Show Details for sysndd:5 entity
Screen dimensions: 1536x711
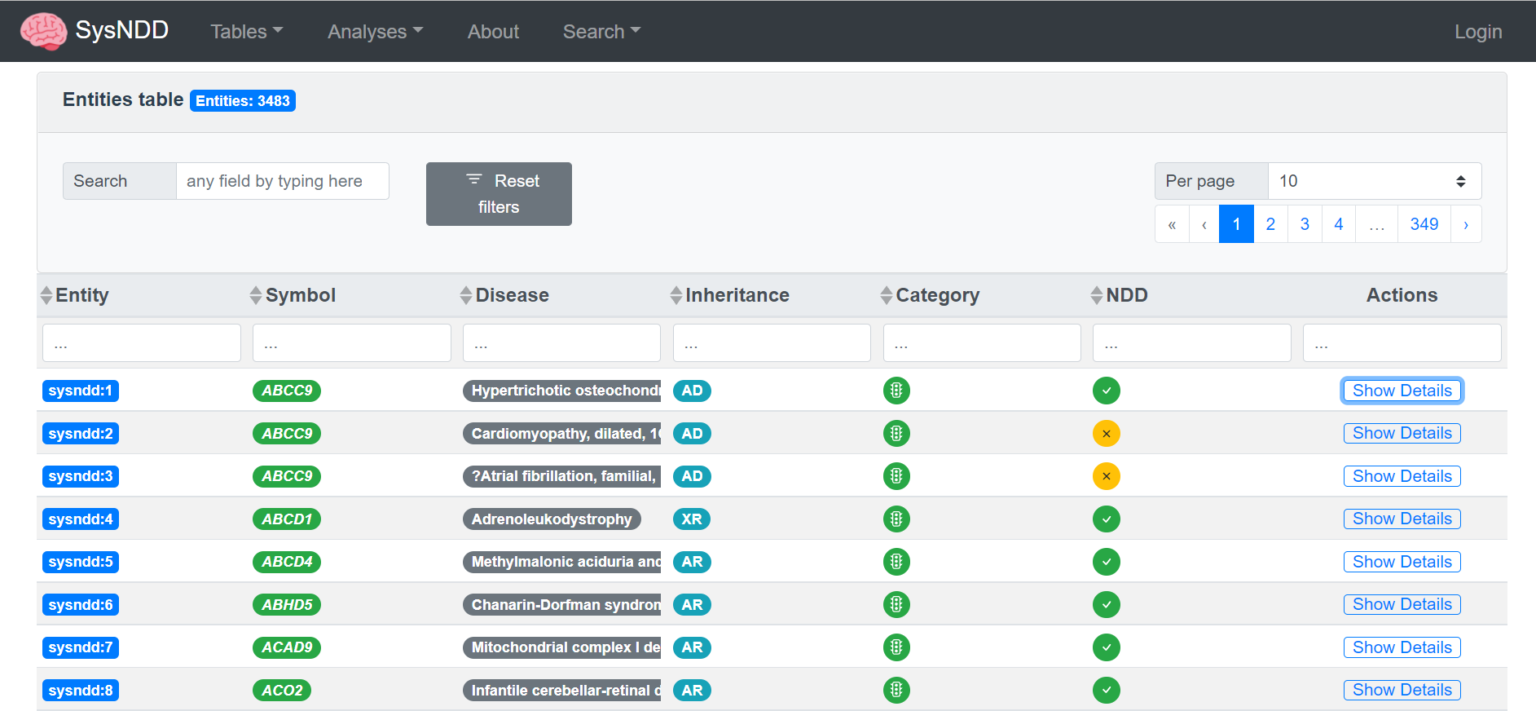pos(1401,562)
